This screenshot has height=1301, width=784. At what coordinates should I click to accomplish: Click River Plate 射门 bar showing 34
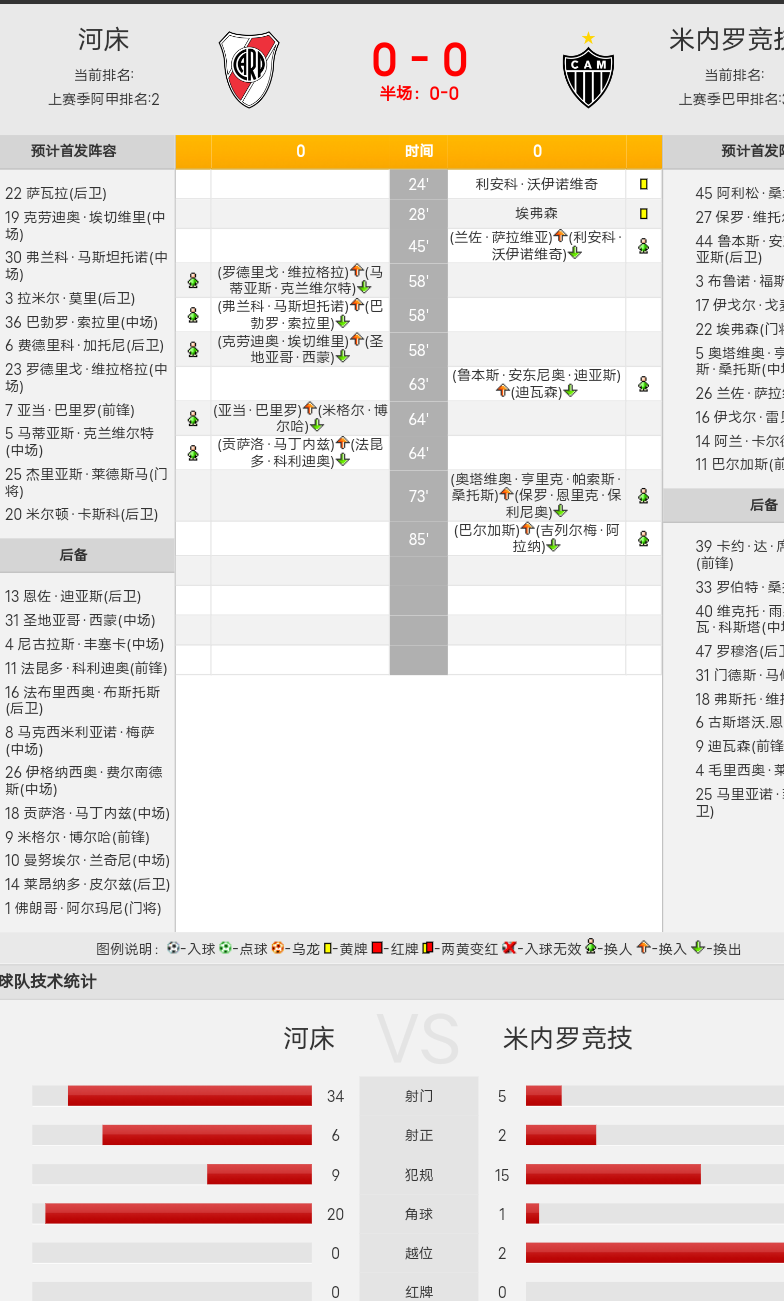click(x=190, y=1096)
